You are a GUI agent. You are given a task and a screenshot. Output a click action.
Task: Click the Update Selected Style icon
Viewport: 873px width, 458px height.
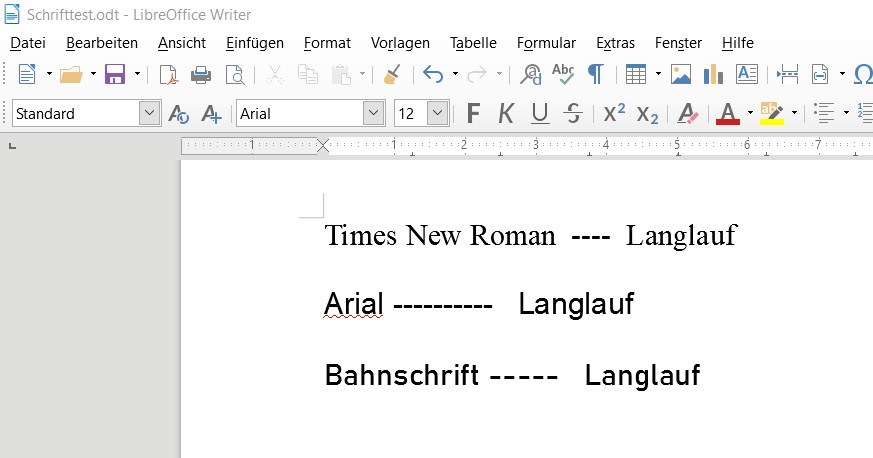click(178, 114)
